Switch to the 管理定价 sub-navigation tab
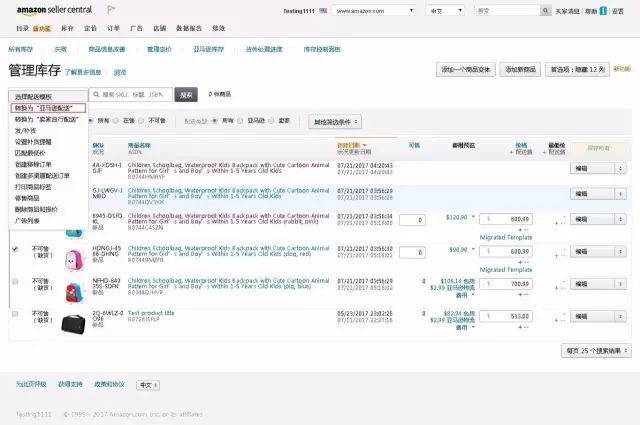The height and width of the screenshot is (425, 640). coord(159,49)
